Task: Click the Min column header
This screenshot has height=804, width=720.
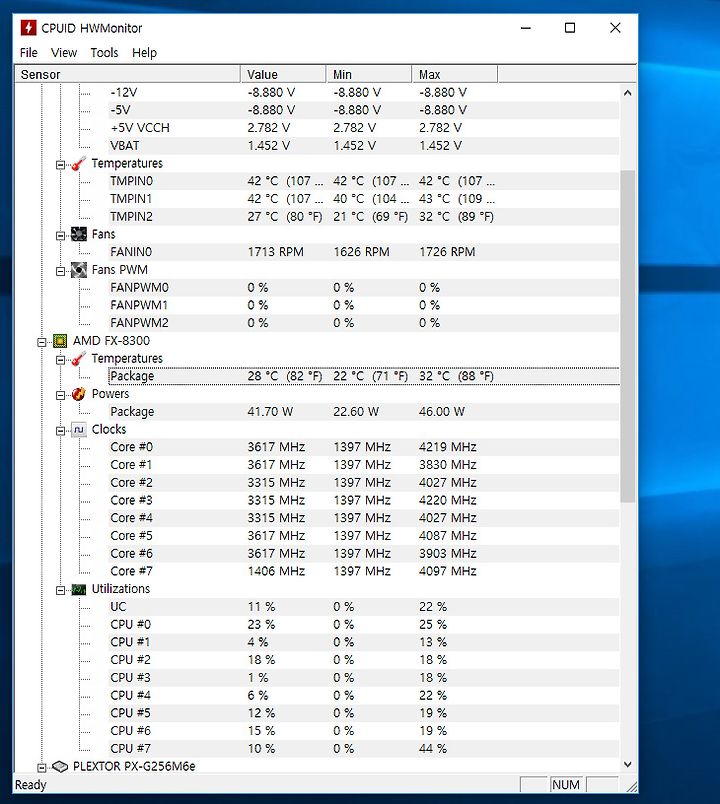Action: [369, 74]
